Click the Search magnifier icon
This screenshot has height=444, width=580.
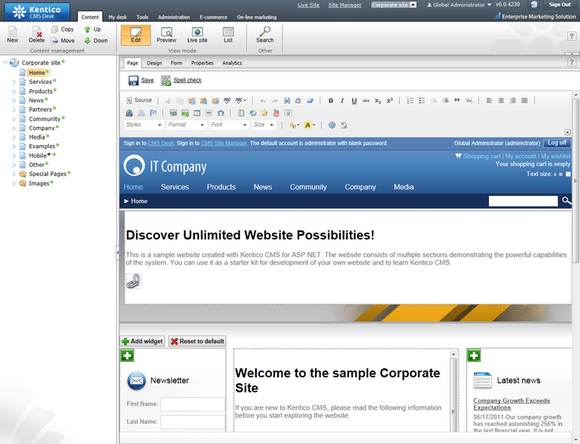[265, 32]
